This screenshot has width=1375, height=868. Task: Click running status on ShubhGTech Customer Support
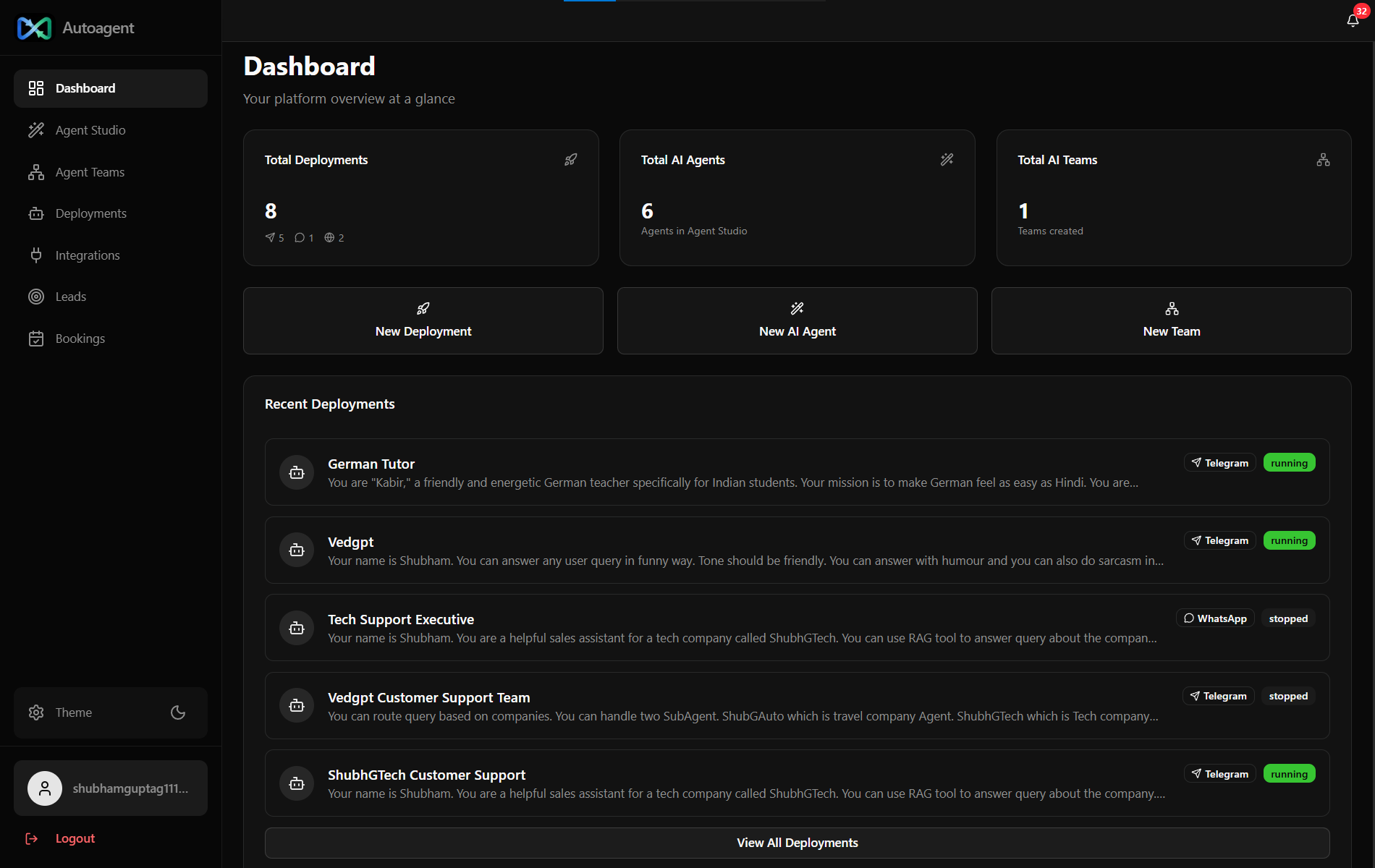[1290, 774]
